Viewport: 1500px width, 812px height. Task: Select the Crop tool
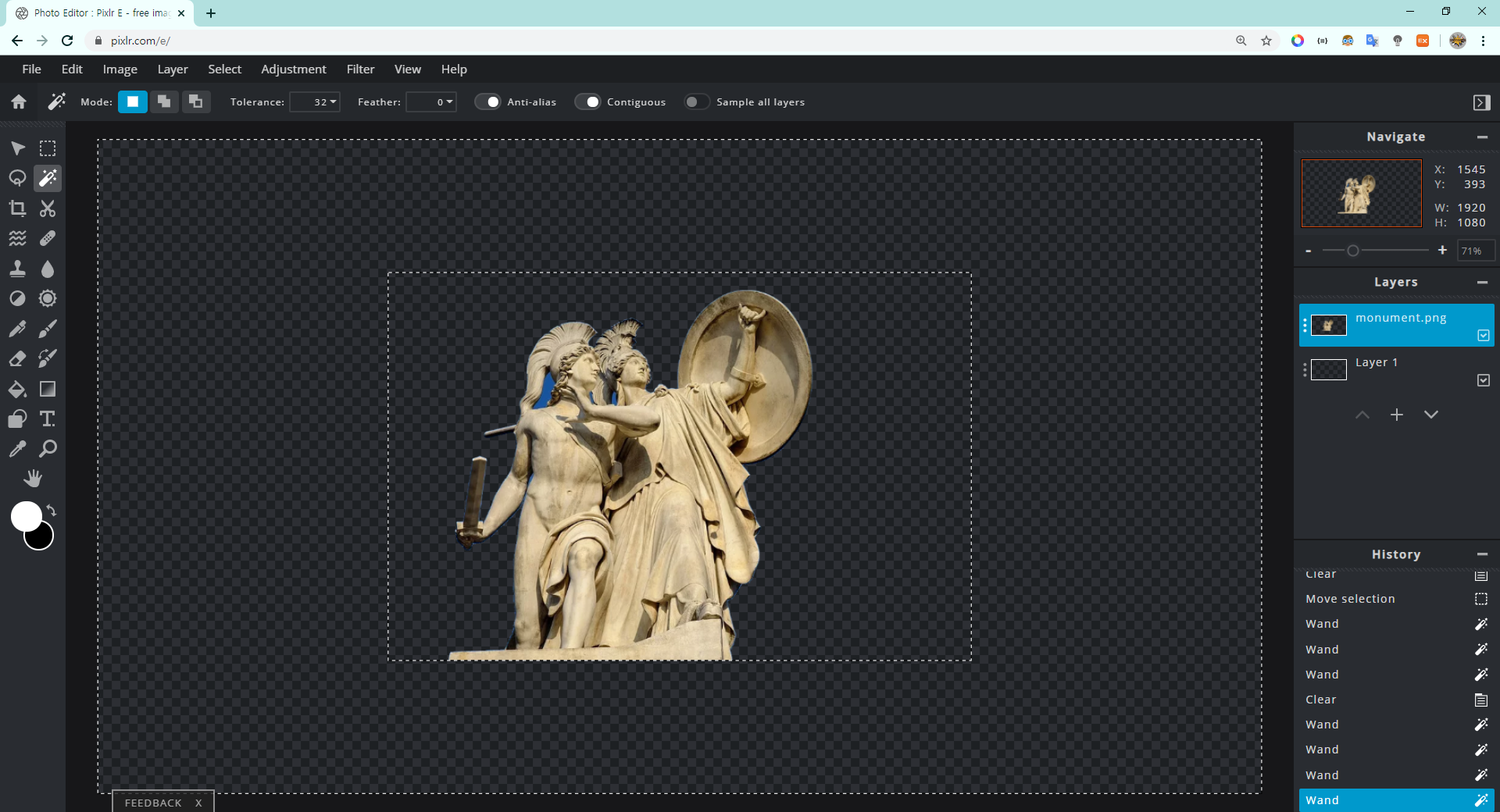(x=17, y=208)
